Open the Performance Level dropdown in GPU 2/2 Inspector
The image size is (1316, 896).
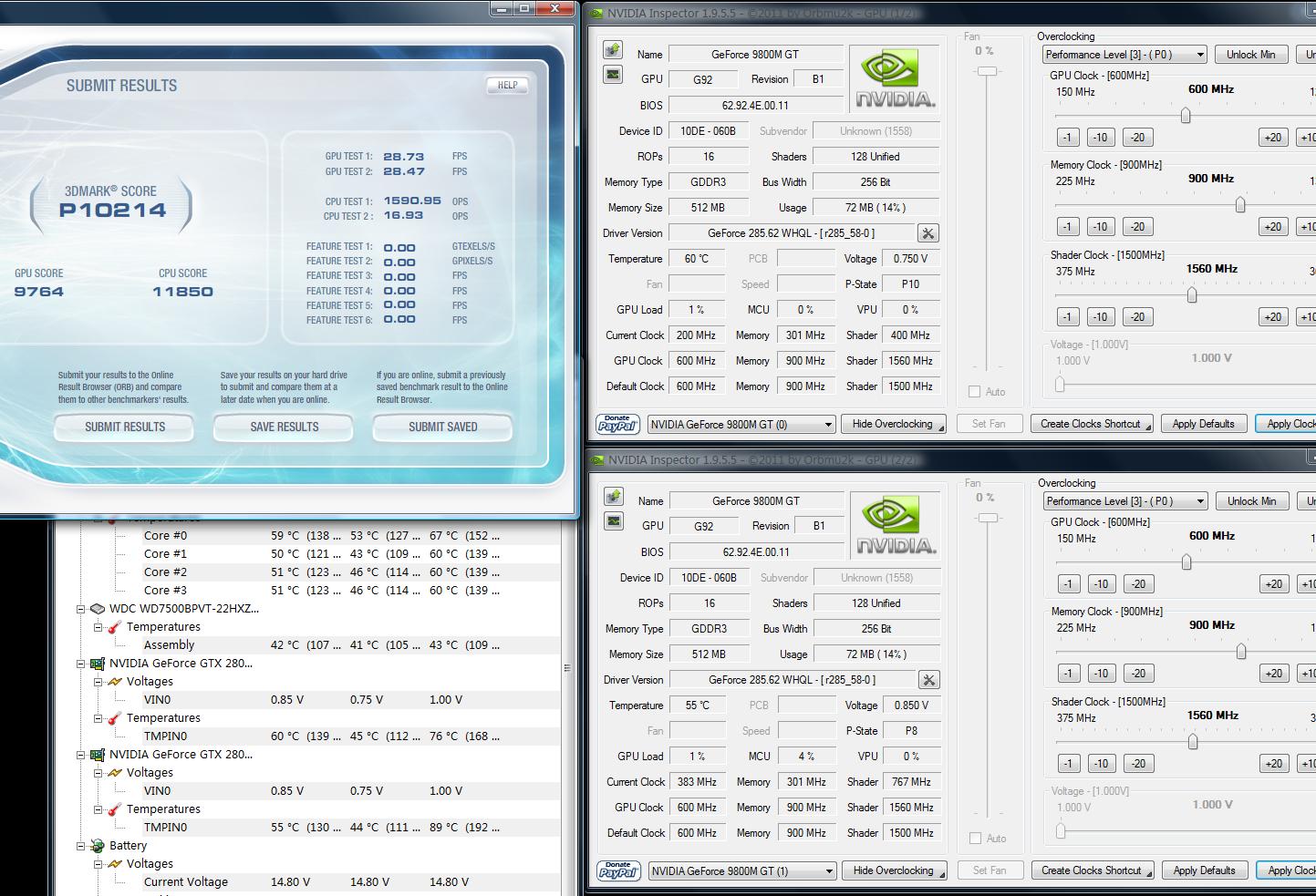[1125, 501]
